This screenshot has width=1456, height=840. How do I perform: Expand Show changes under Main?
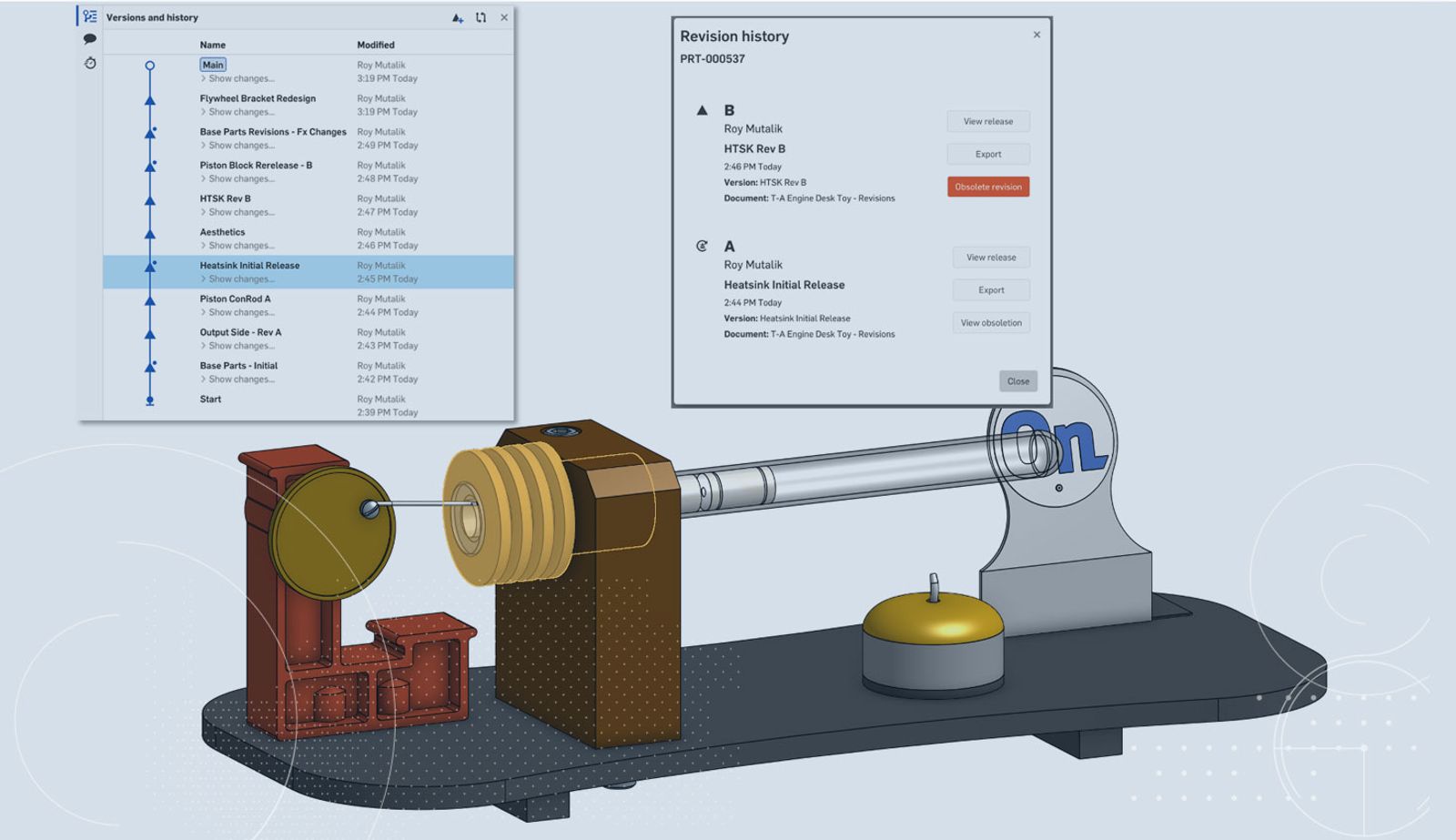click(240, 78)
